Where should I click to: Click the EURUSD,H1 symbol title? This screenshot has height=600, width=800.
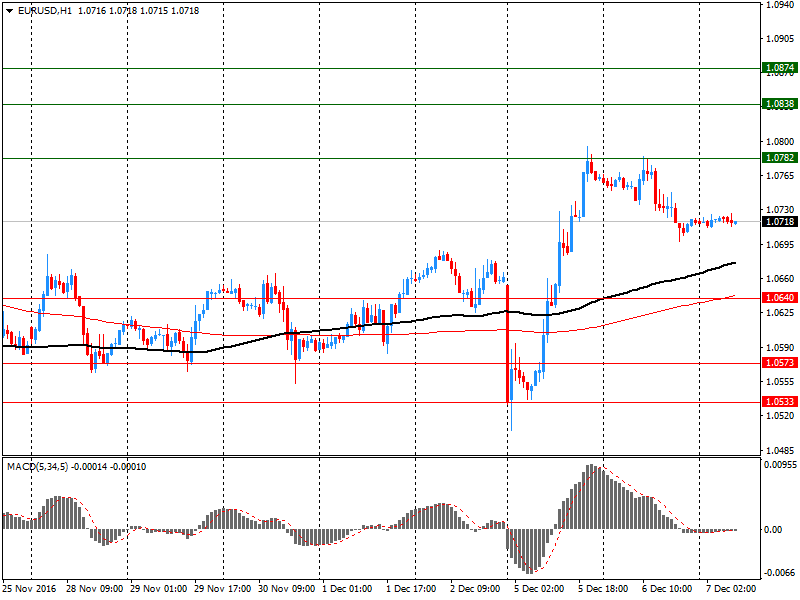(x=45, y=11)
